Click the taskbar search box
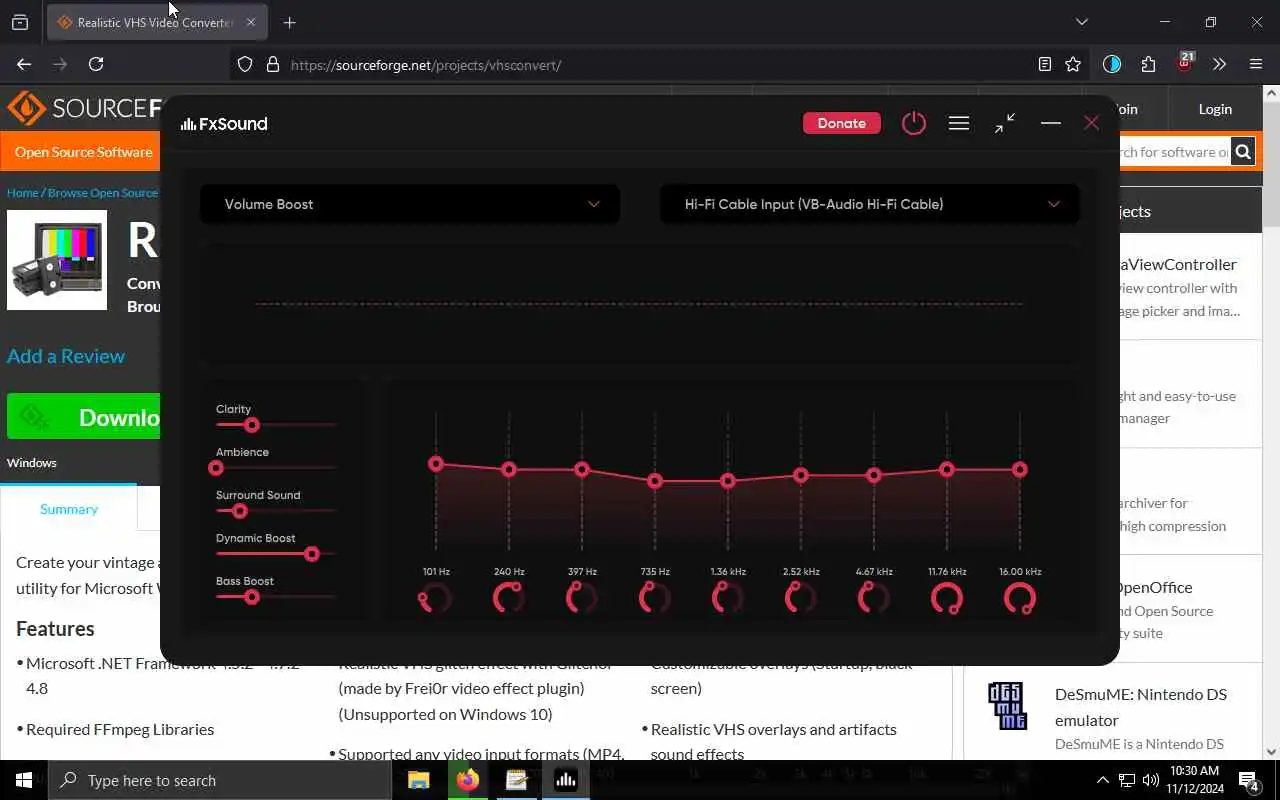This screenshot has width=1280, height=800. tap(220, 780)
